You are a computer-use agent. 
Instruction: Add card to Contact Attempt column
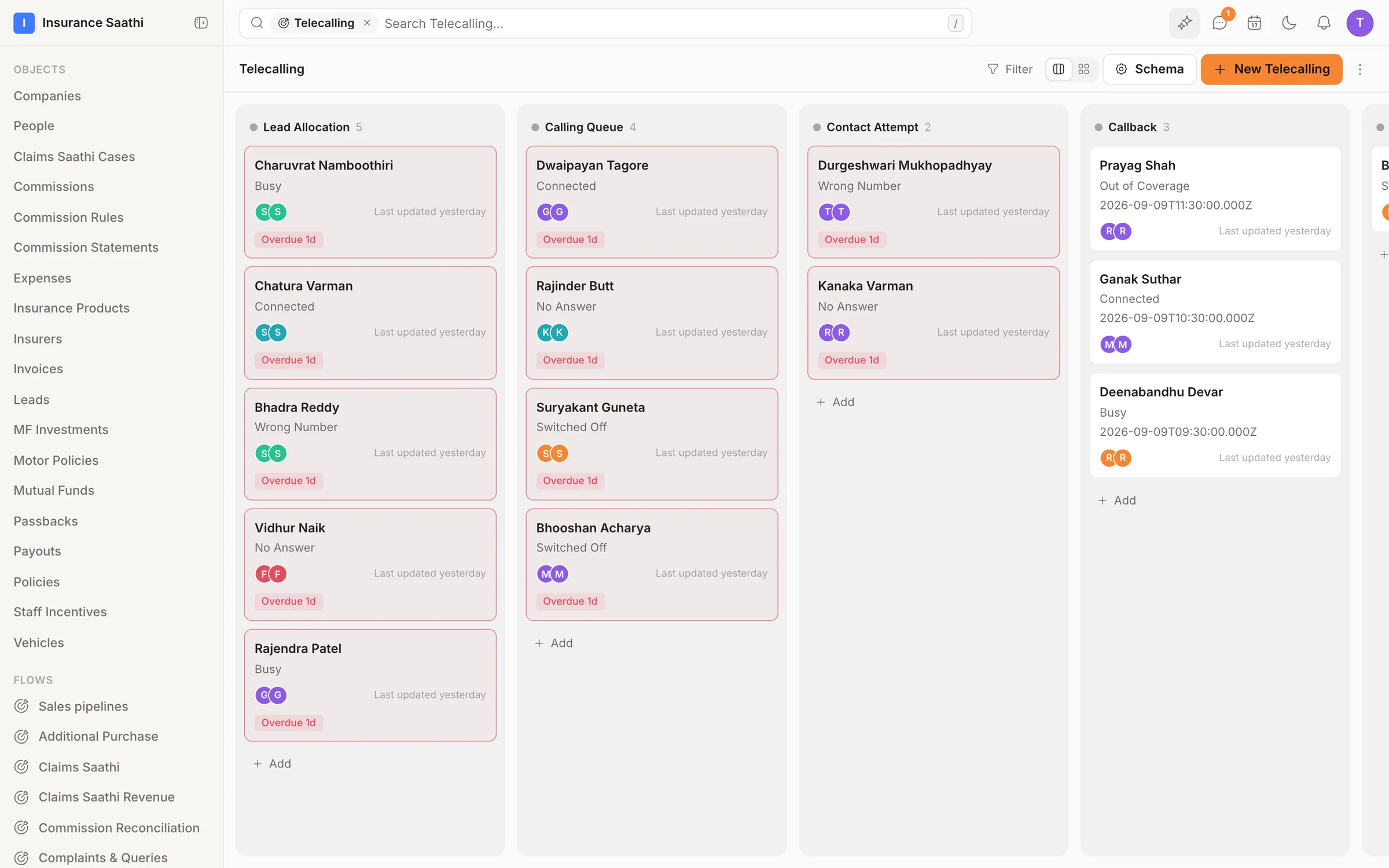click(835, 402)
